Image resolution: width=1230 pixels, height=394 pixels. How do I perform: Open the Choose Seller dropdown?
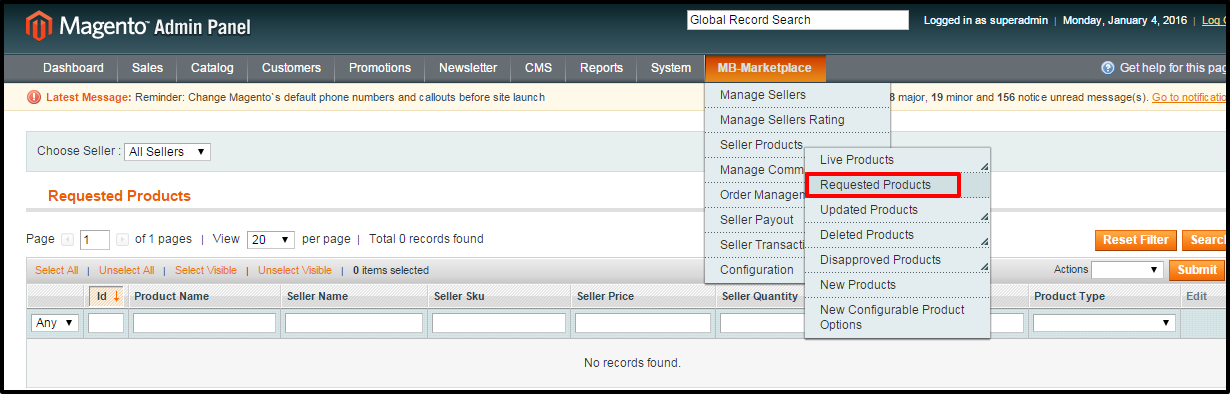[x=167, y=152]
